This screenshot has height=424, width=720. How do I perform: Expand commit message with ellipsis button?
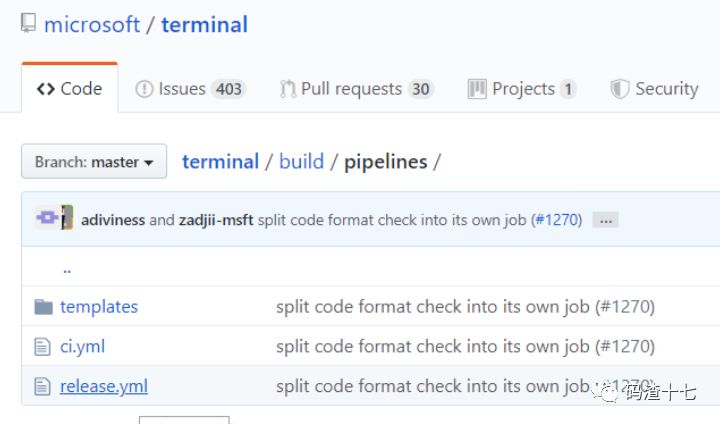point(606,220)
